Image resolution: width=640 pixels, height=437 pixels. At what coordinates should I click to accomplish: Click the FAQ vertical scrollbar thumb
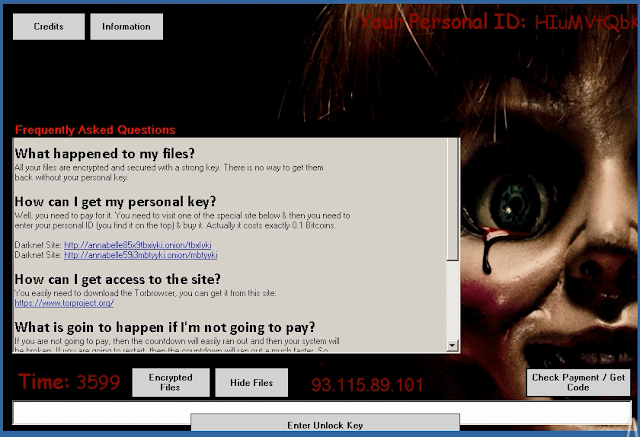click(x=452, y=199)
